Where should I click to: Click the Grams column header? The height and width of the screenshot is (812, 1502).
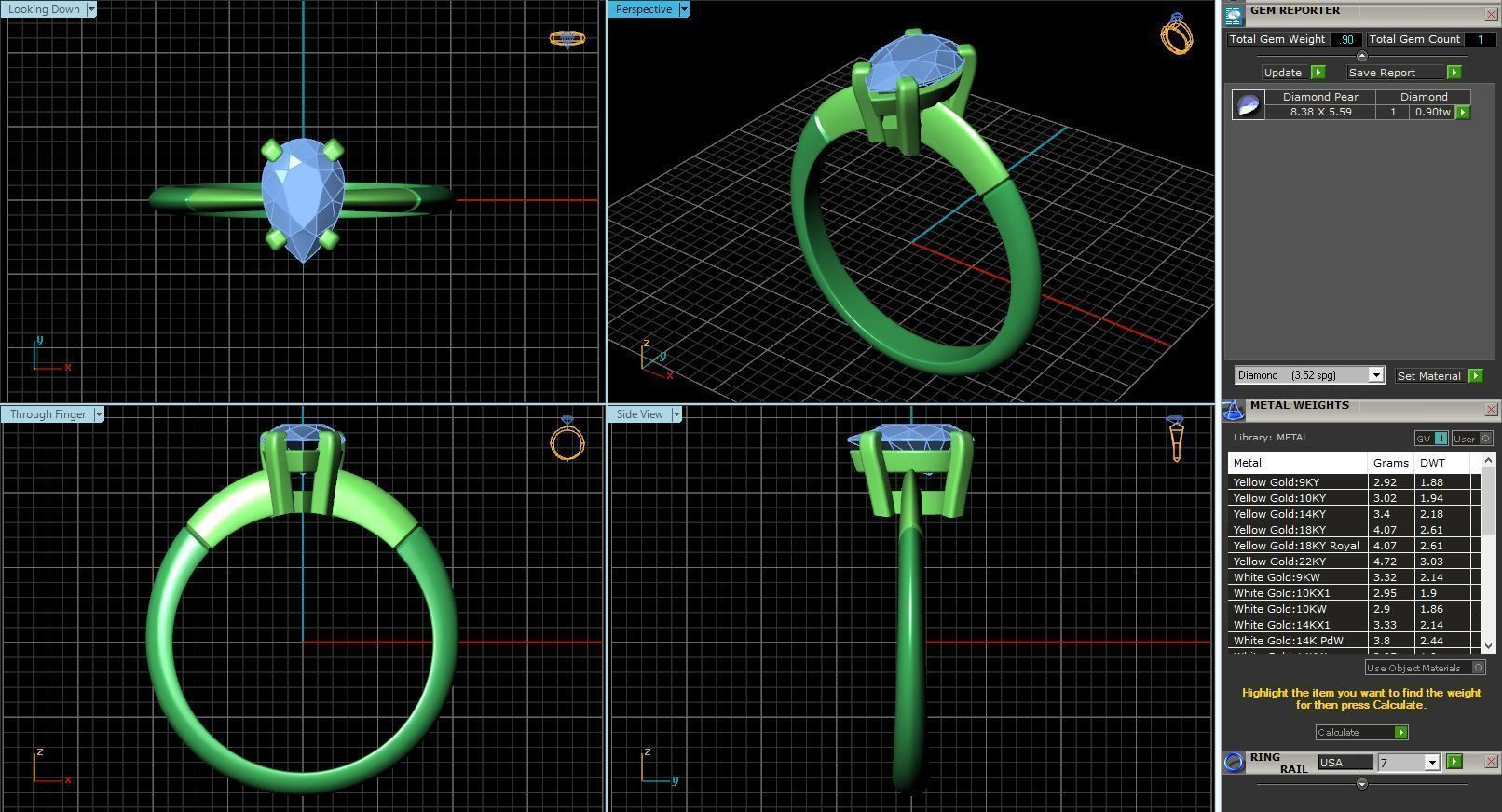click(1390, 463)
